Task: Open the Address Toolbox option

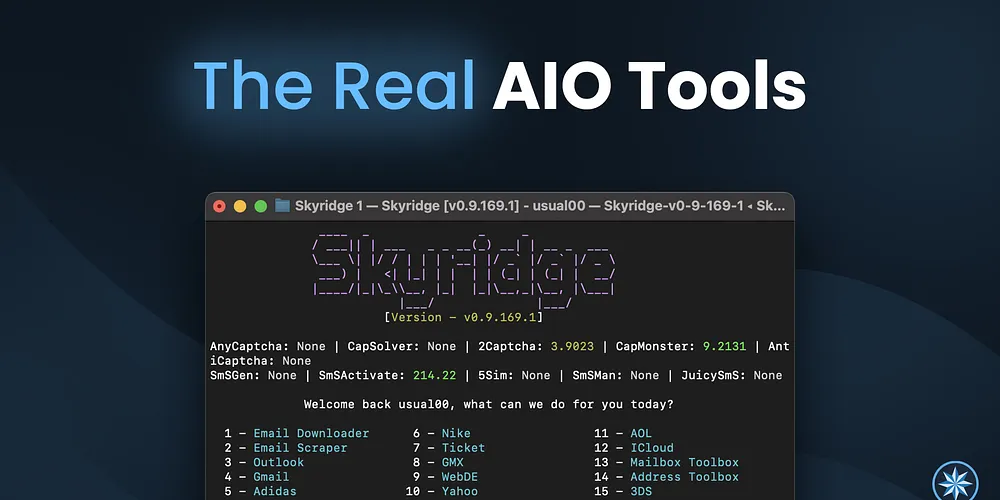Action: (684, 477)
